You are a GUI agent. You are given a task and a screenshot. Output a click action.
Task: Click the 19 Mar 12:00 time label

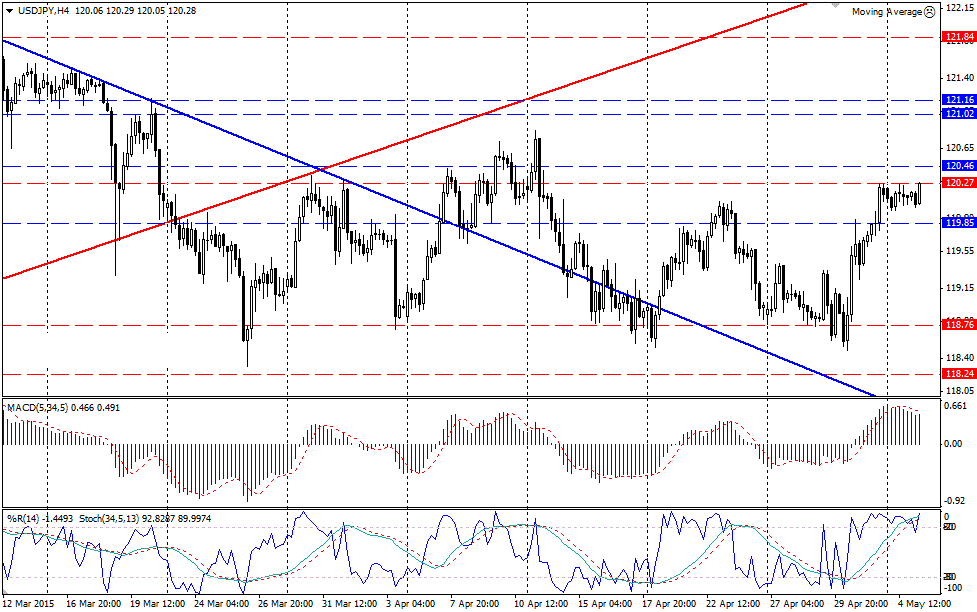pos(157,604)
